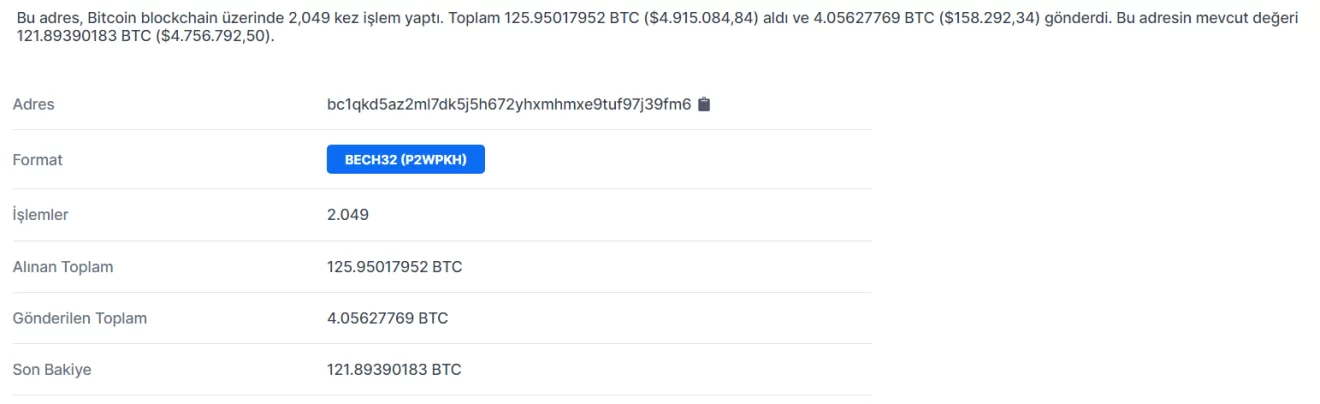Viewport: 1320px width, 404px height.
Task: Click the Gönderilen Toplam label
Action: pos(79,318)
